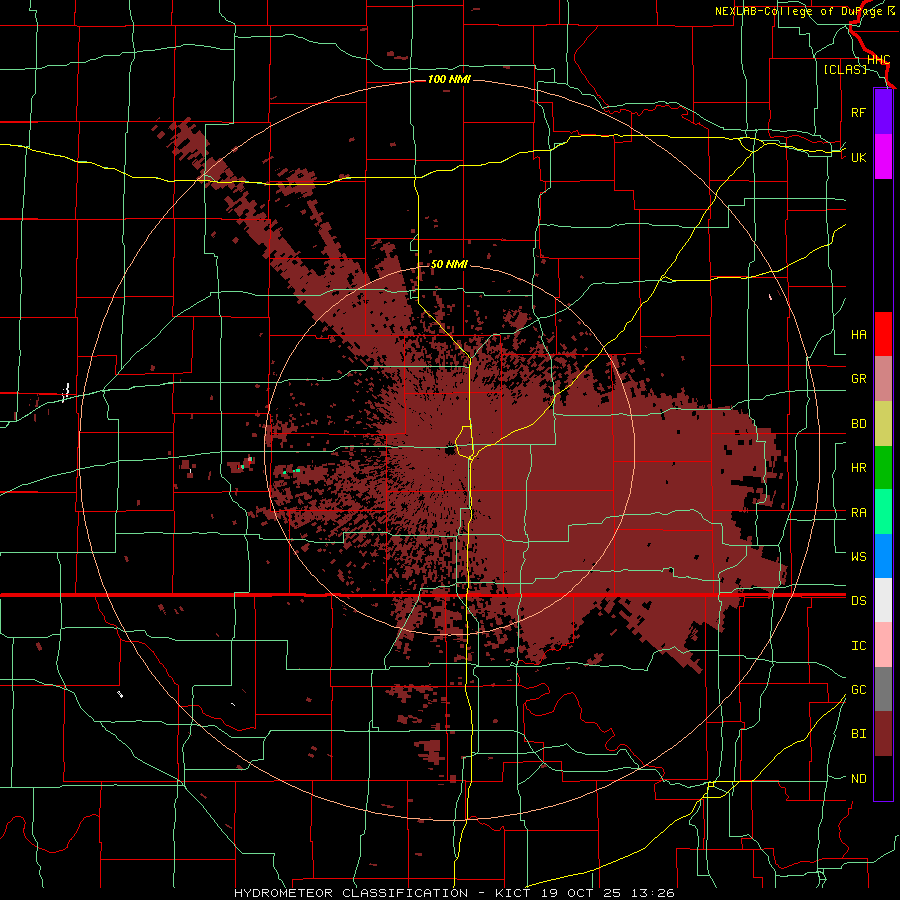Click the UK legend label text
This screenshot has height=900, width=900.
click(x=858, y=157)
